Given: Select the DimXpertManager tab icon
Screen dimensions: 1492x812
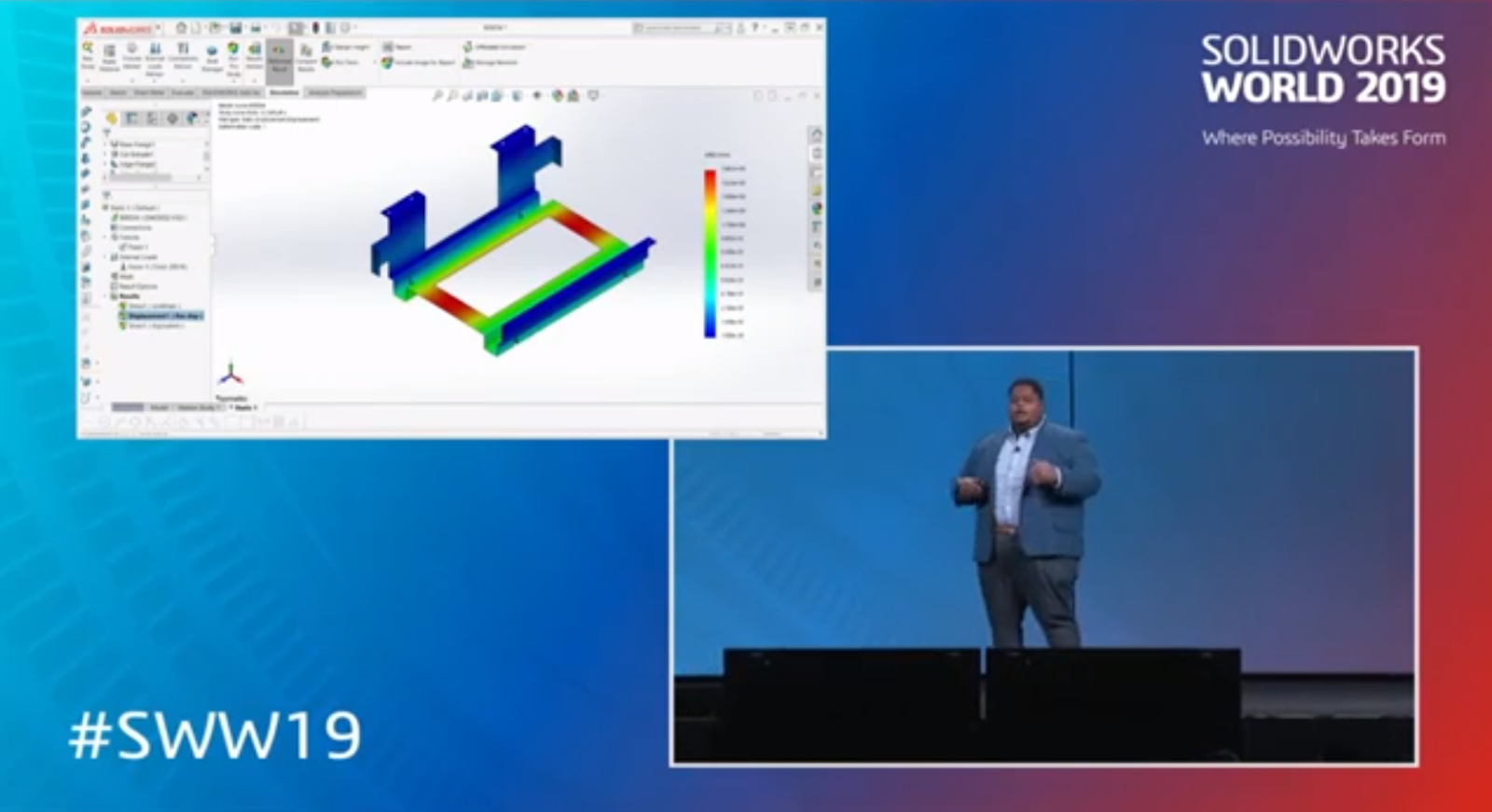Looking at the screenshot, I should pyautogui.click(x=173, y=118).
